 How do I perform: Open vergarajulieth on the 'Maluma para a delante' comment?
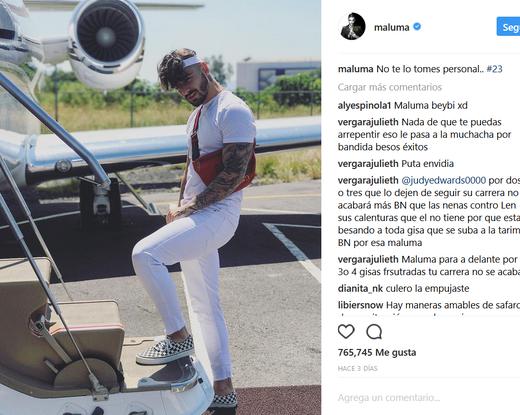368,259
